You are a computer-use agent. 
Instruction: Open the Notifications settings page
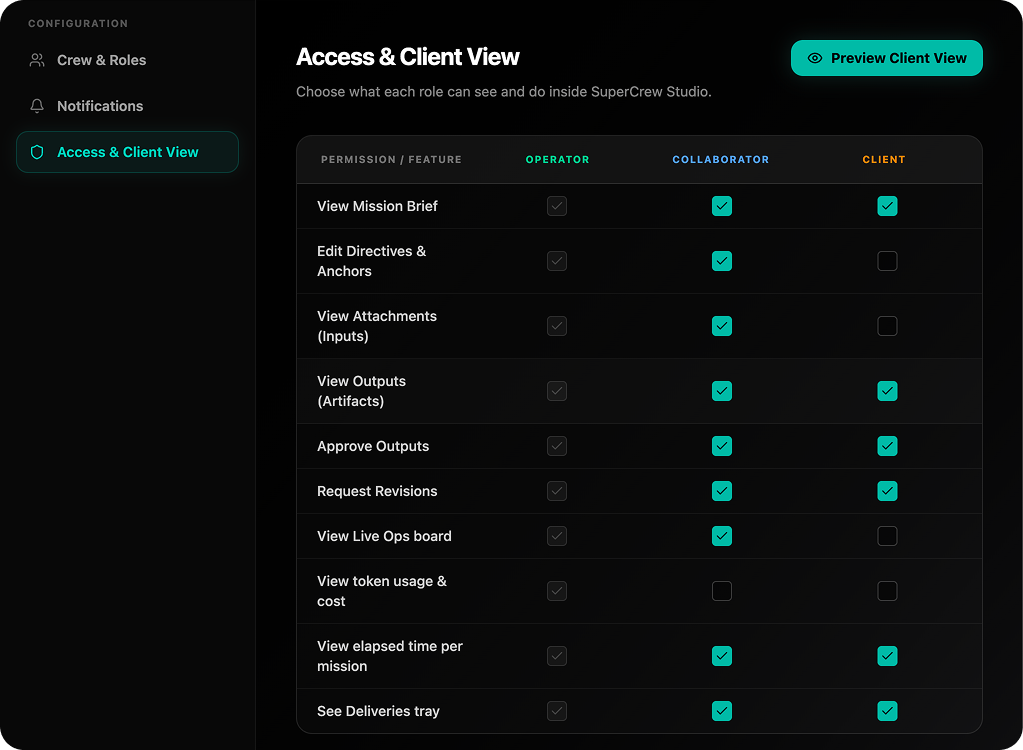coord(99,105)
